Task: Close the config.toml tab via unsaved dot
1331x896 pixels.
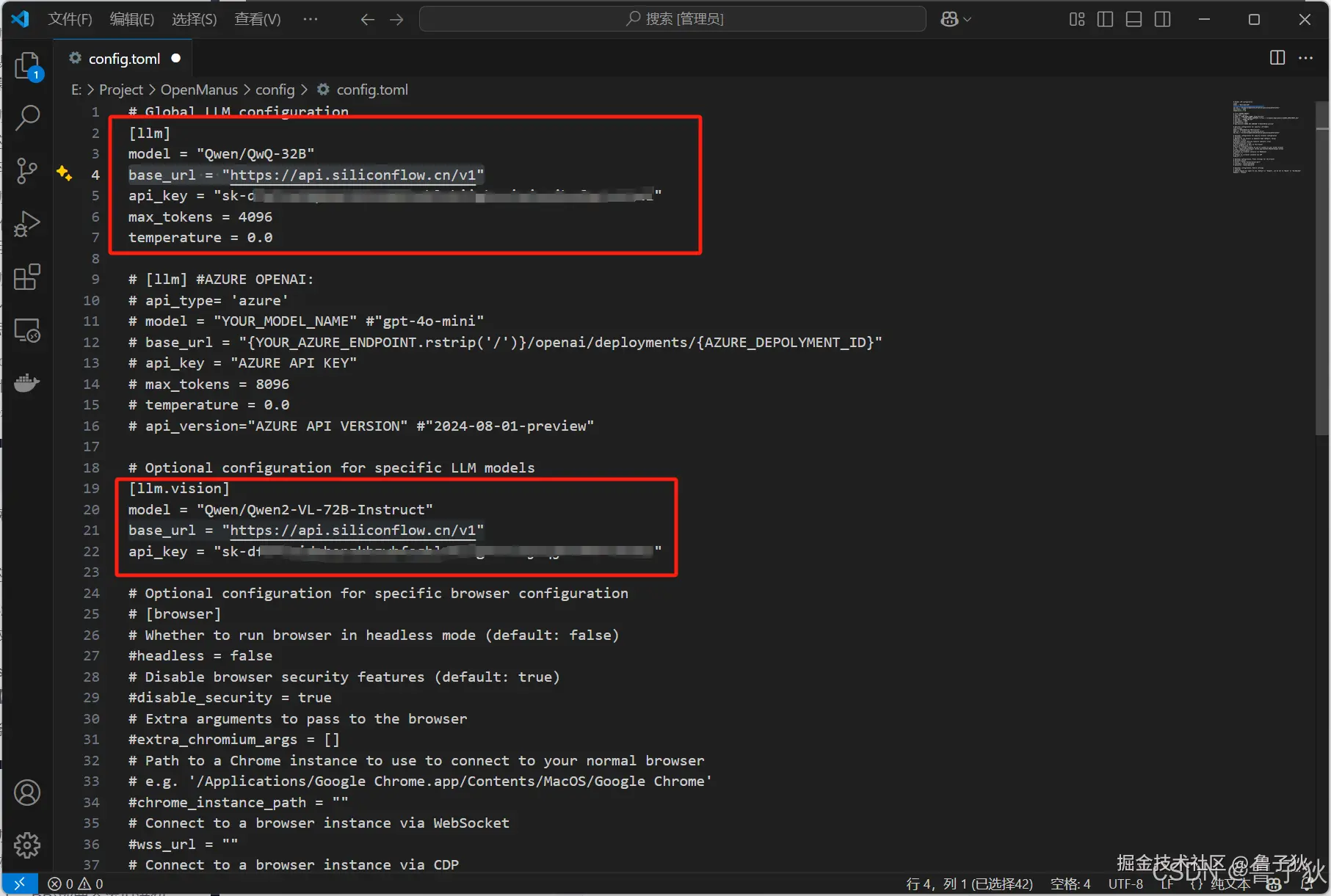Action: [x=176, y=58]
